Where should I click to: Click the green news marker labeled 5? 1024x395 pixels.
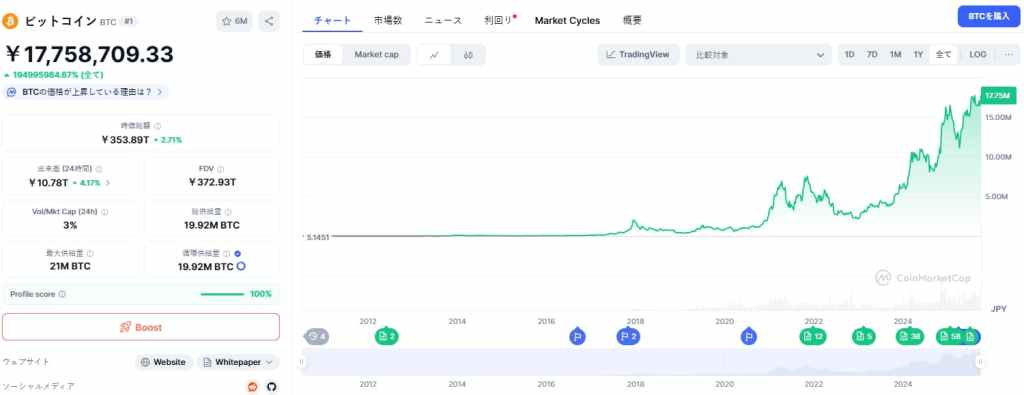click(863, 336)
